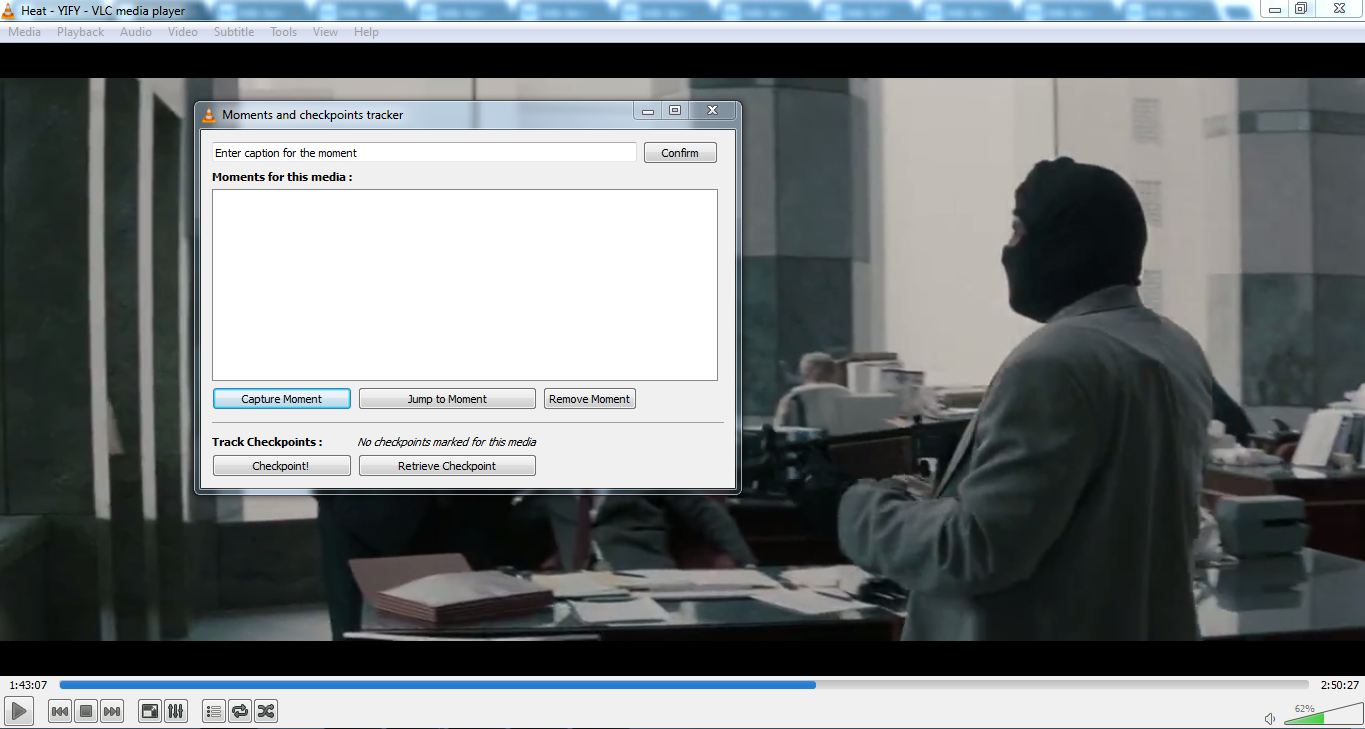The image size is (1365, 729).
Task: Click the Remove Moment button
Action: (590, 399)
